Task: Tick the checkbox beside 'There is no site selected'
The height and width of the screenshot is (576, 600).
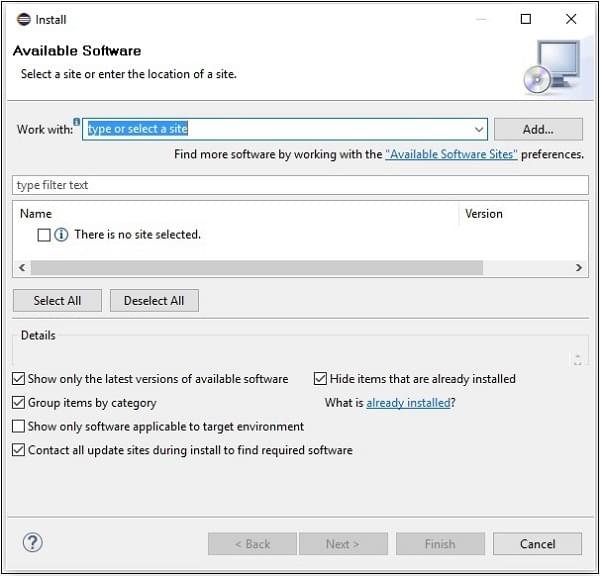Action: click(x=44, y=235)
